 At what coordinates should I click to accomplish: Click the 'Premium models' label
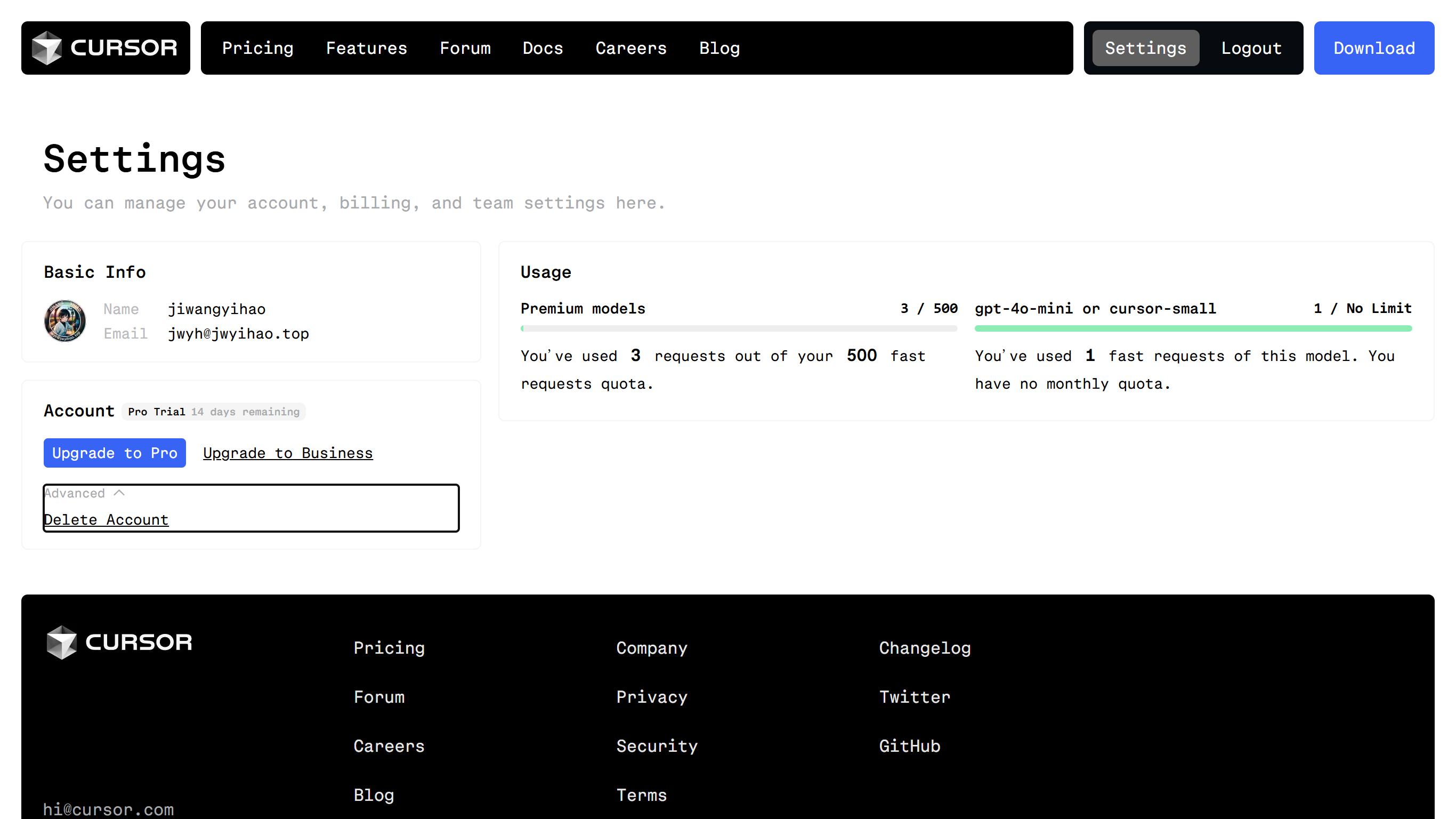(583, 308)
